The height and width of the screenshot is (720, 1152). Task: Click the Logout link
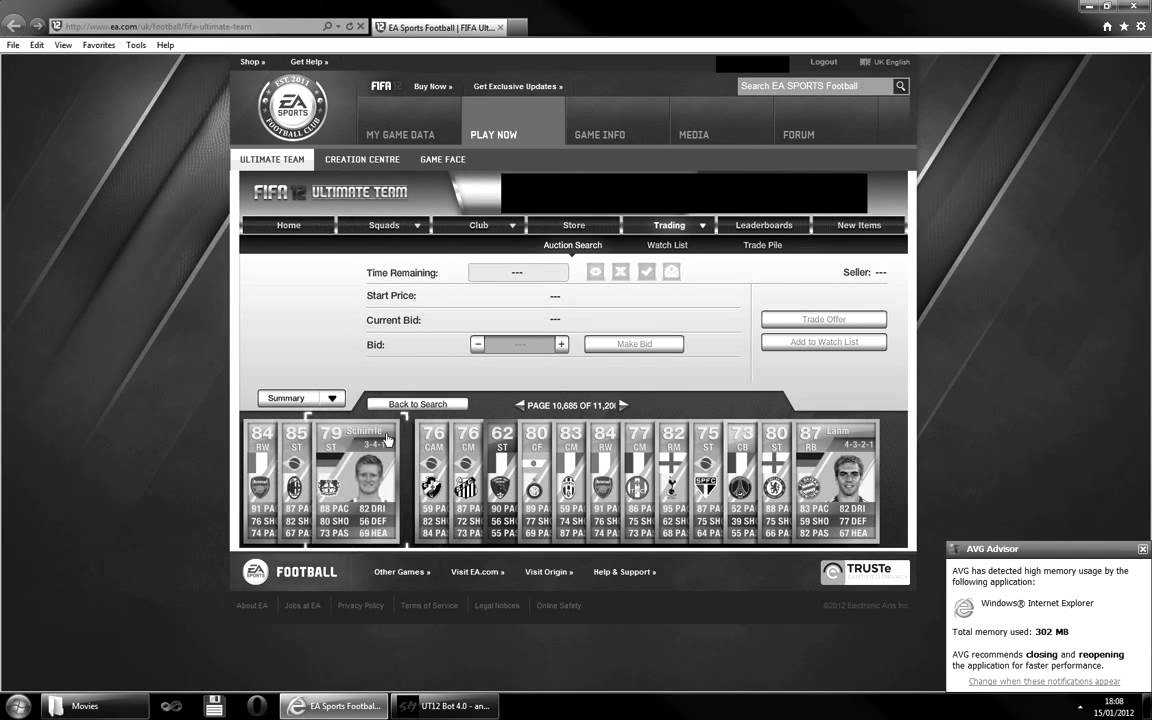(824, 62)
